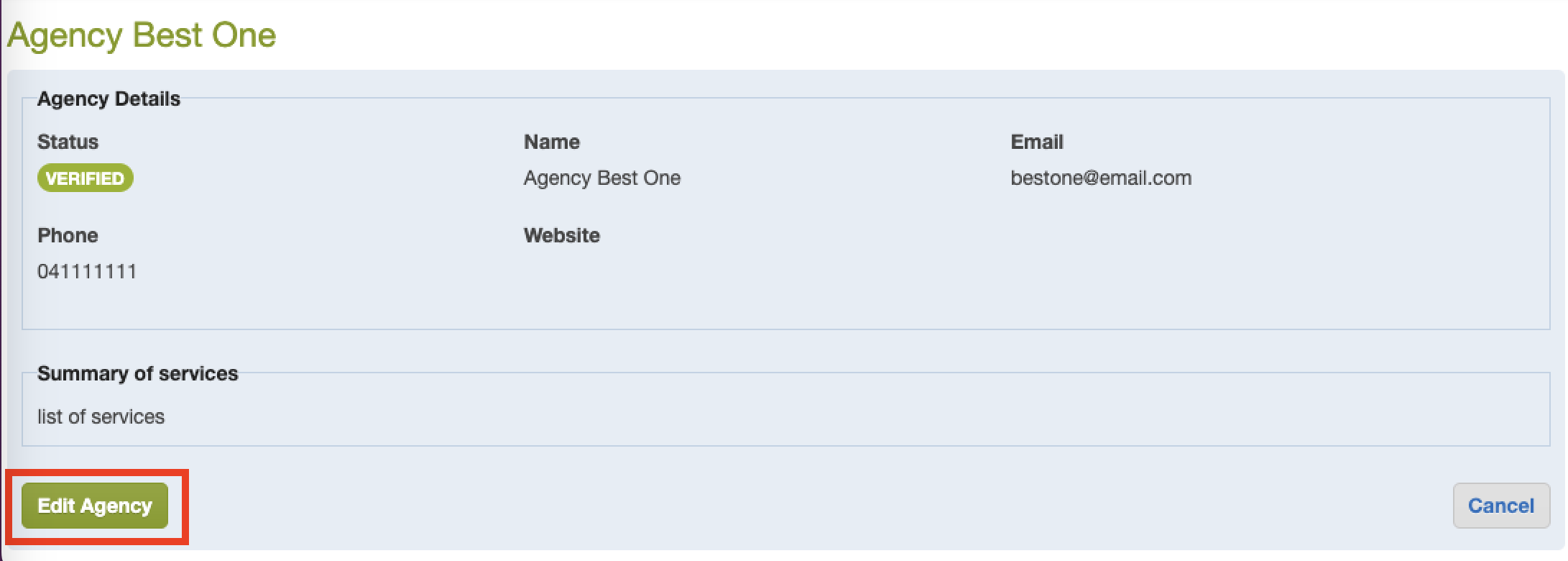Viewport: 1568px width, 561px height.
Task: Click the Agency Details section legend
Action: tap(109, 99)
